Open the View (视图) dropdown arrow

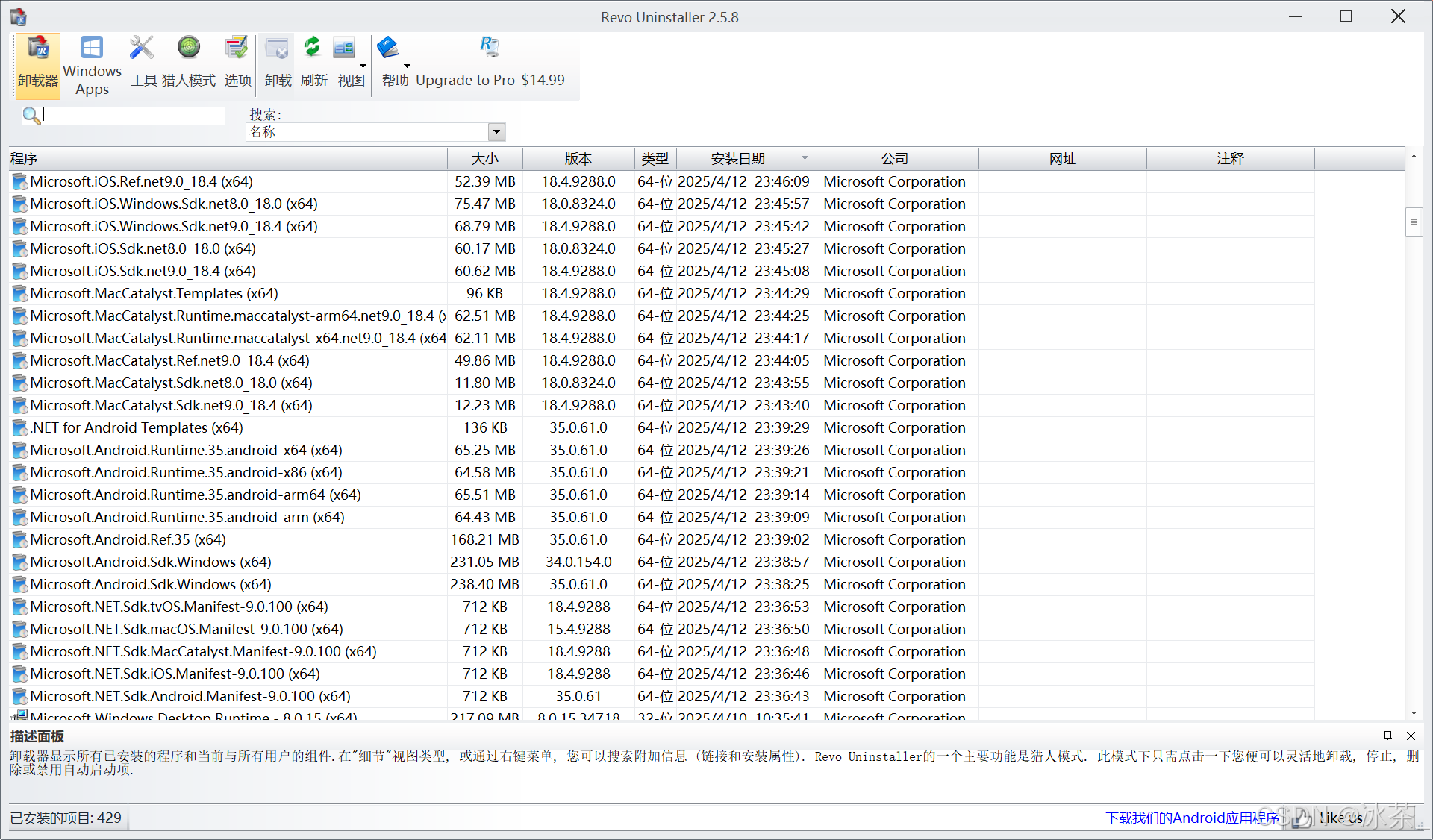point(363,66)
